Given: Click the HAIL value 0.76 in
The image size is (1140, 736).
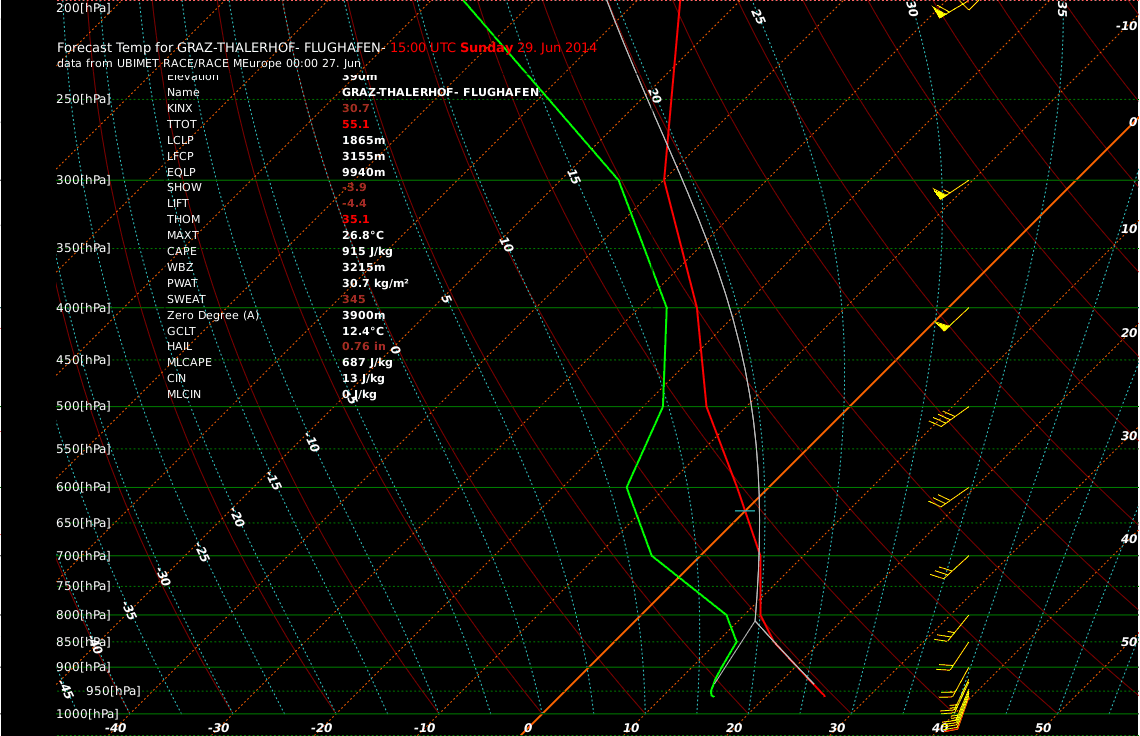Looking at the screenshot, I should (x=364, y=347).
